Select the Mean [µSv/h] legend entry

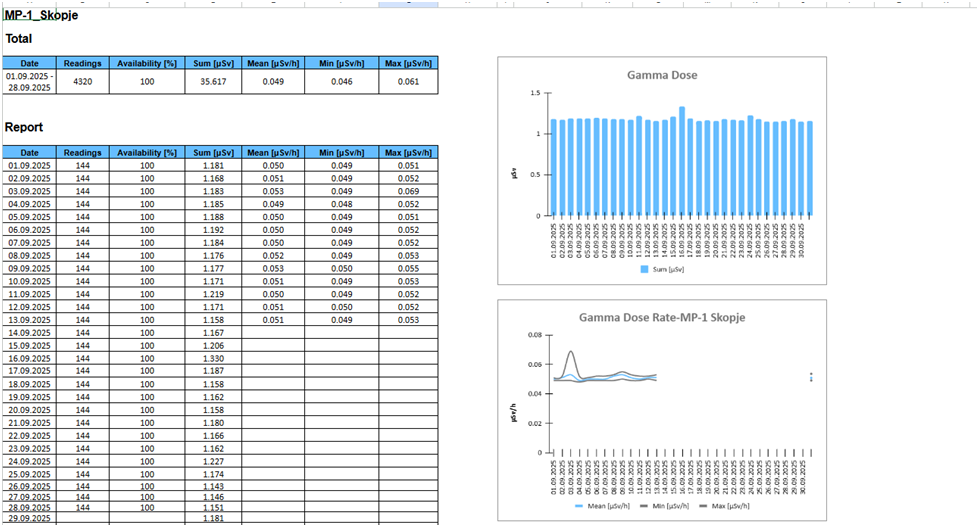point(602,506)
